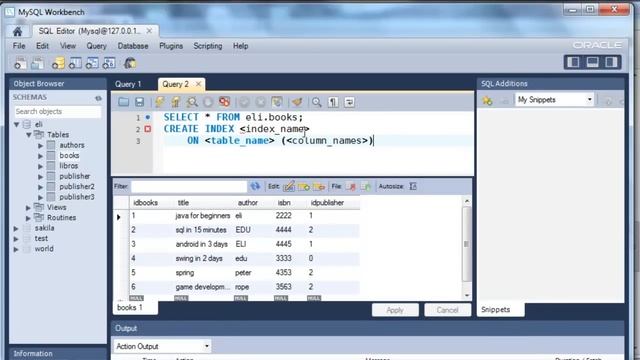
Task: Open My Snippets dropdown
Action: pos(554,100)
